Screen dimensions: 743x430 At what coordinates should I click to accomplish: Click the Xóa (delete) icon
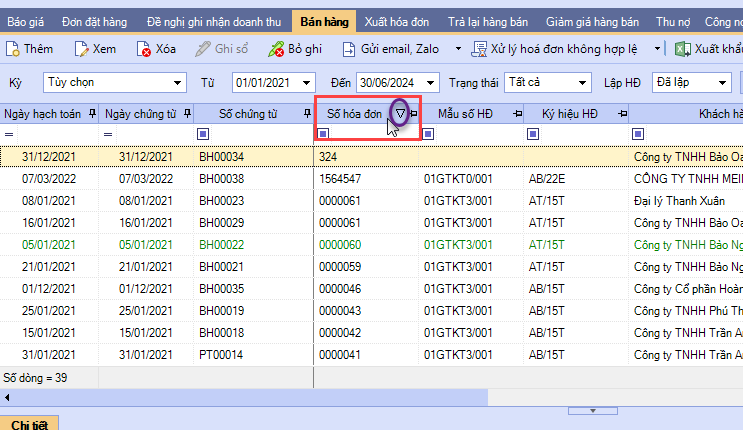144,49
